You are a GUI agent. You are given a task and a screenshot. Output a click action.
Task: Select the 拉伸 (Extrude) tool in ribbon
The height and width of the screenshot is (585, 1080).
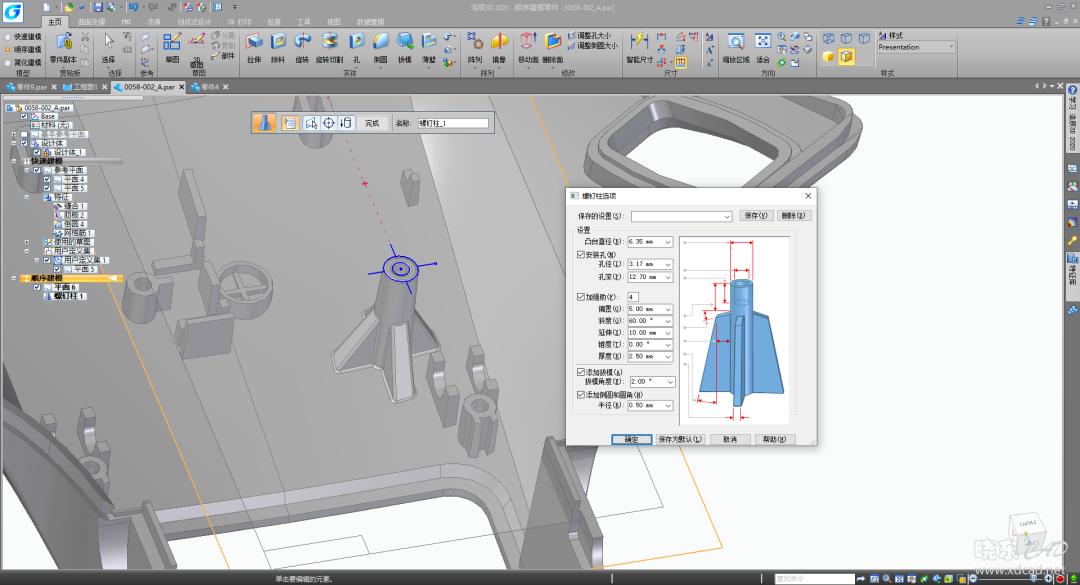click(x=254, y=43)
